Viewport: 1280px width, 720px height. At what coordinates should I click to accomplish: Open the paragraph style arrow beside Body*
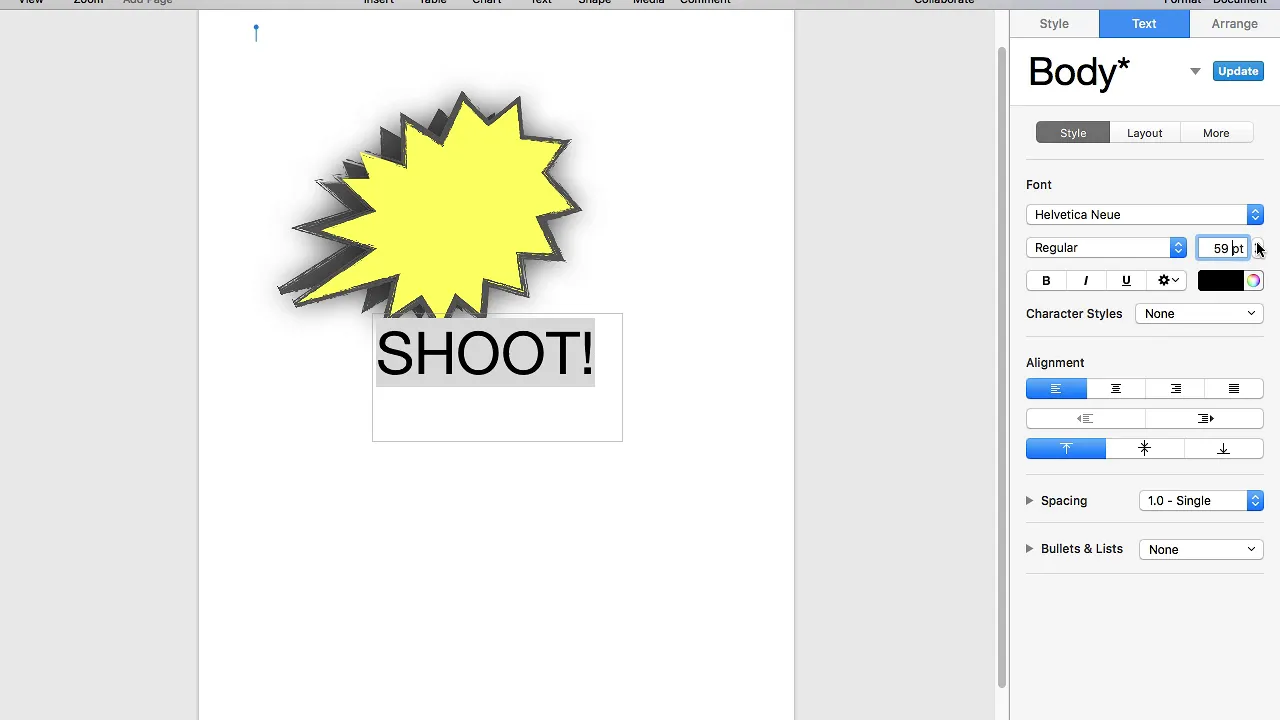[1195, 72]
